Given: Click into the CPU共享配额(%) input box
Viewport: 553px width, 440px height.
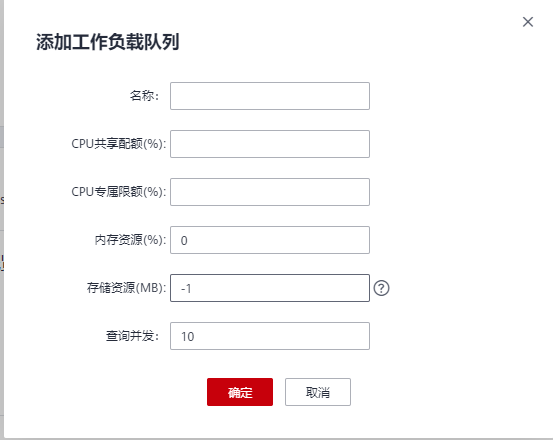Looking at the screenshot, I should 270,144.
